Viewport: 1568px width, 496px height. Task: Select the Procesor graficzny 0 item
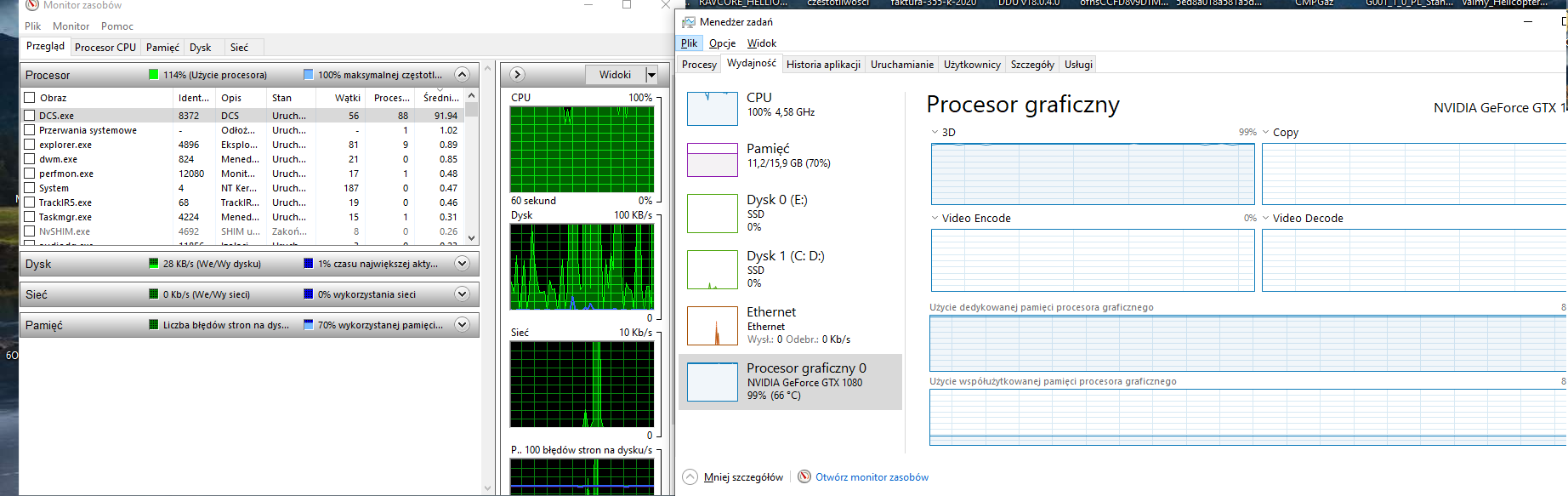point(791,381)
